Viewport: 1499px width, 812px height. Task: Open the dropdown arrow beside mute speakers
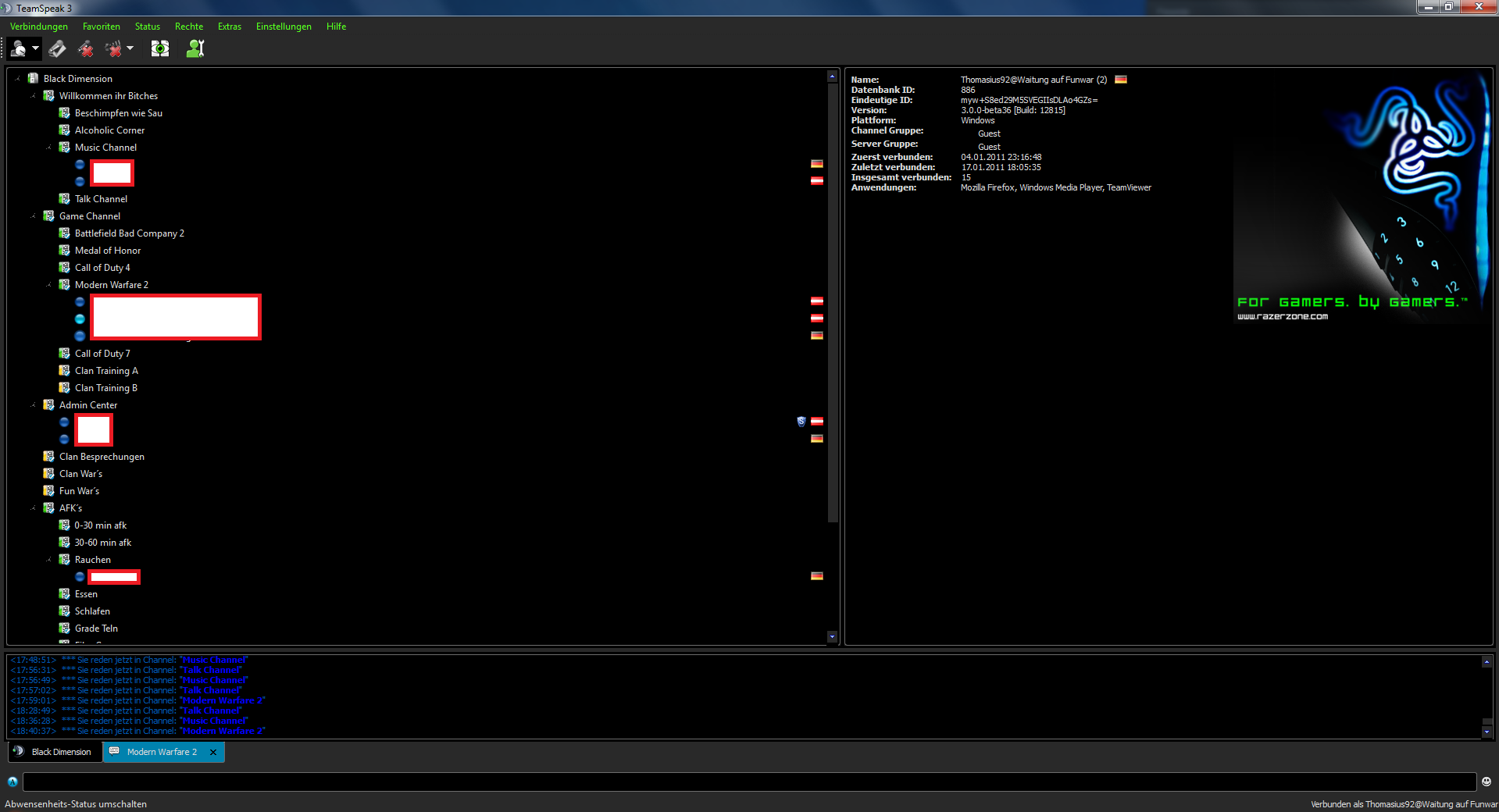pyautogui.click(x=130, y=48)
